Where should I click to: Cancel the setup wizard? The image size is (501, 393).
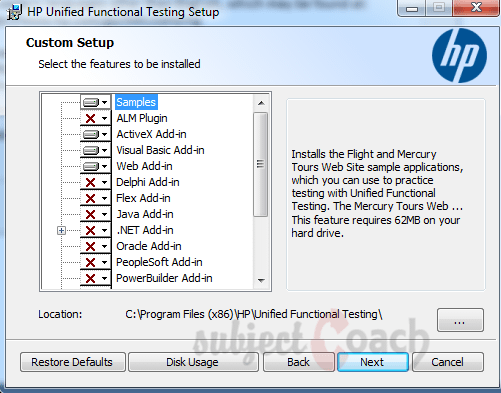(x=448, y=362)
